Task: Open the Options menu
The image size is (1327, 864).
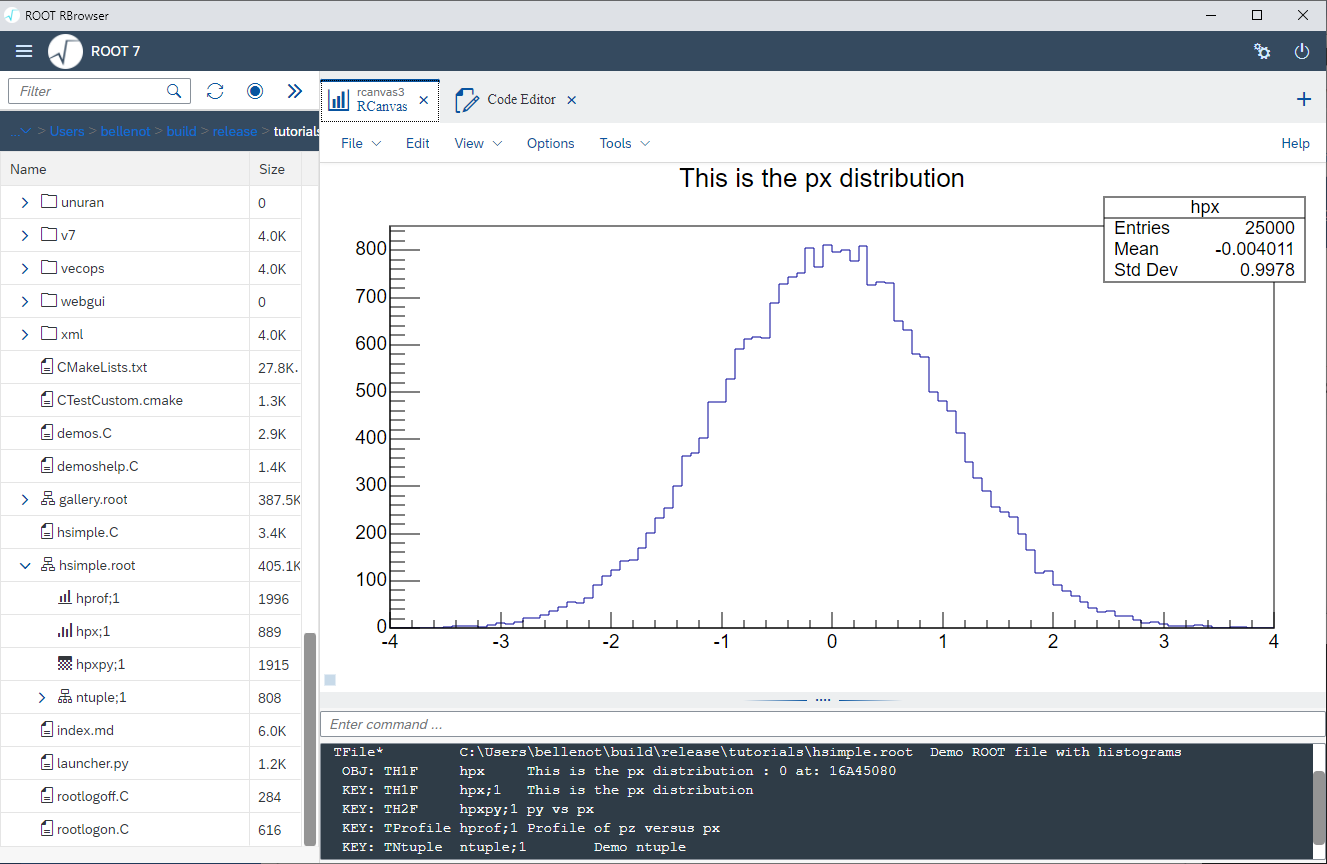Action: coord(550,143)
